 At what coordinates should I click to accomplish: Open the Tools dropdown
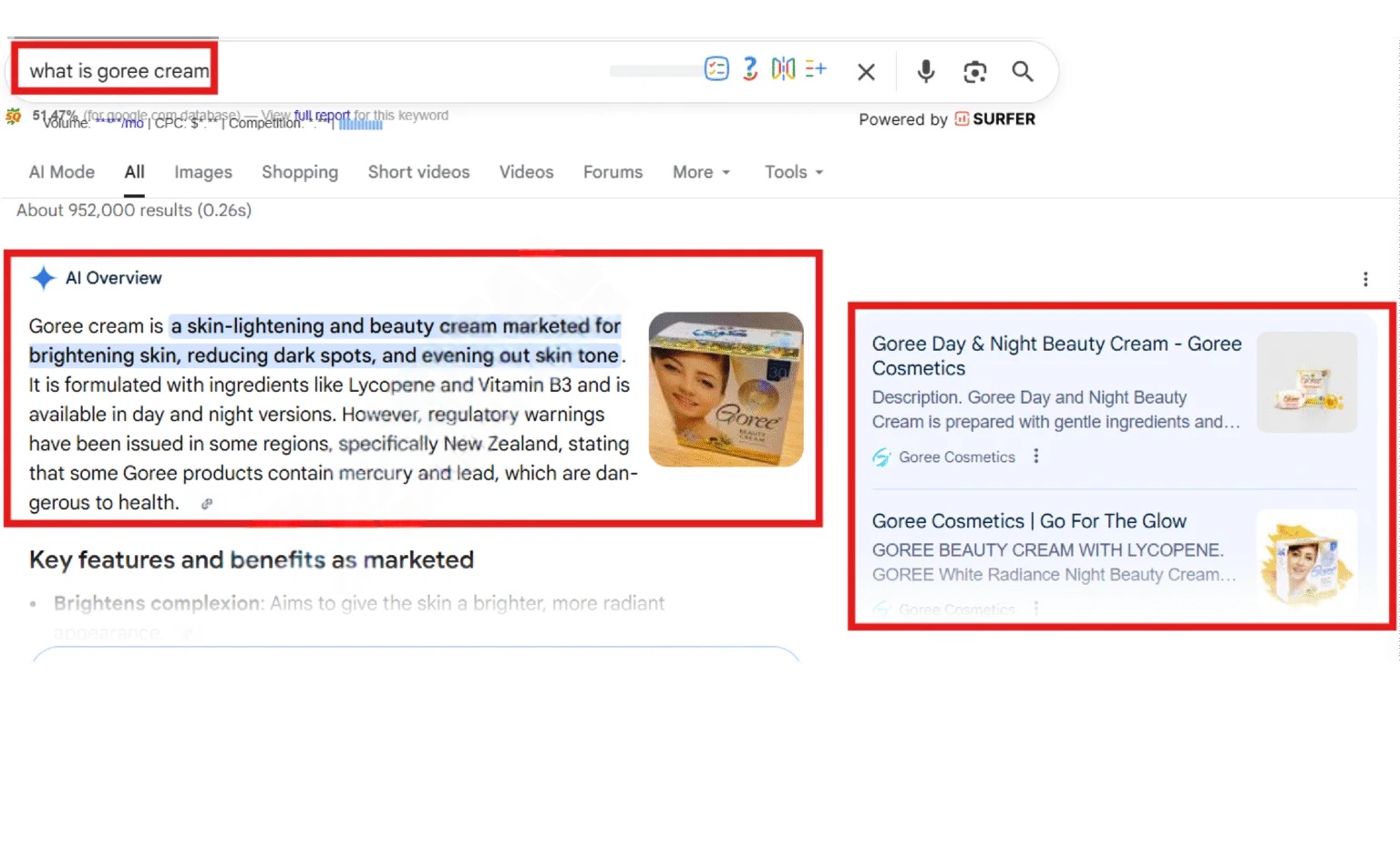(792, 172)
